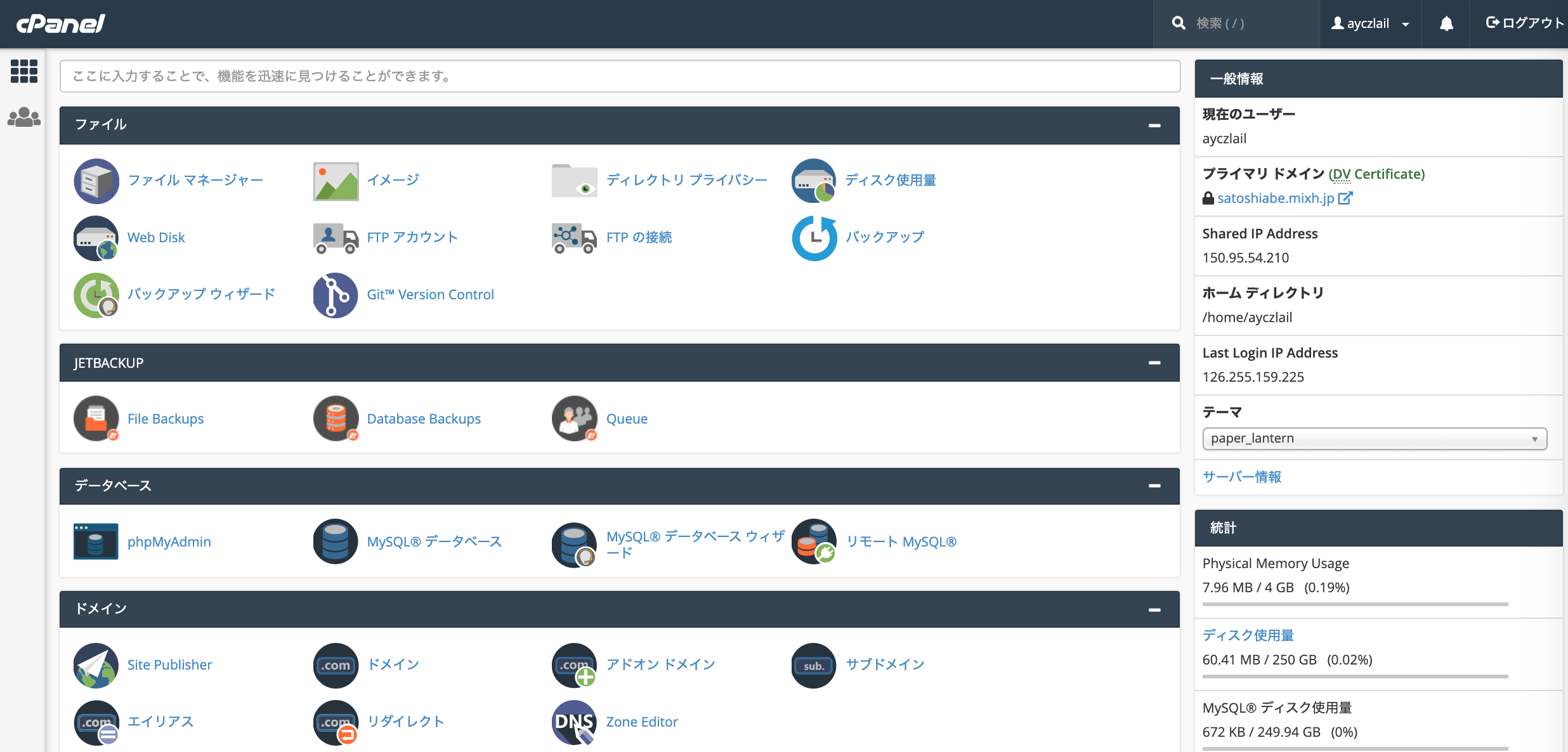Open the Backup Wizard icon
The image size is (1568, 752).
96,295
